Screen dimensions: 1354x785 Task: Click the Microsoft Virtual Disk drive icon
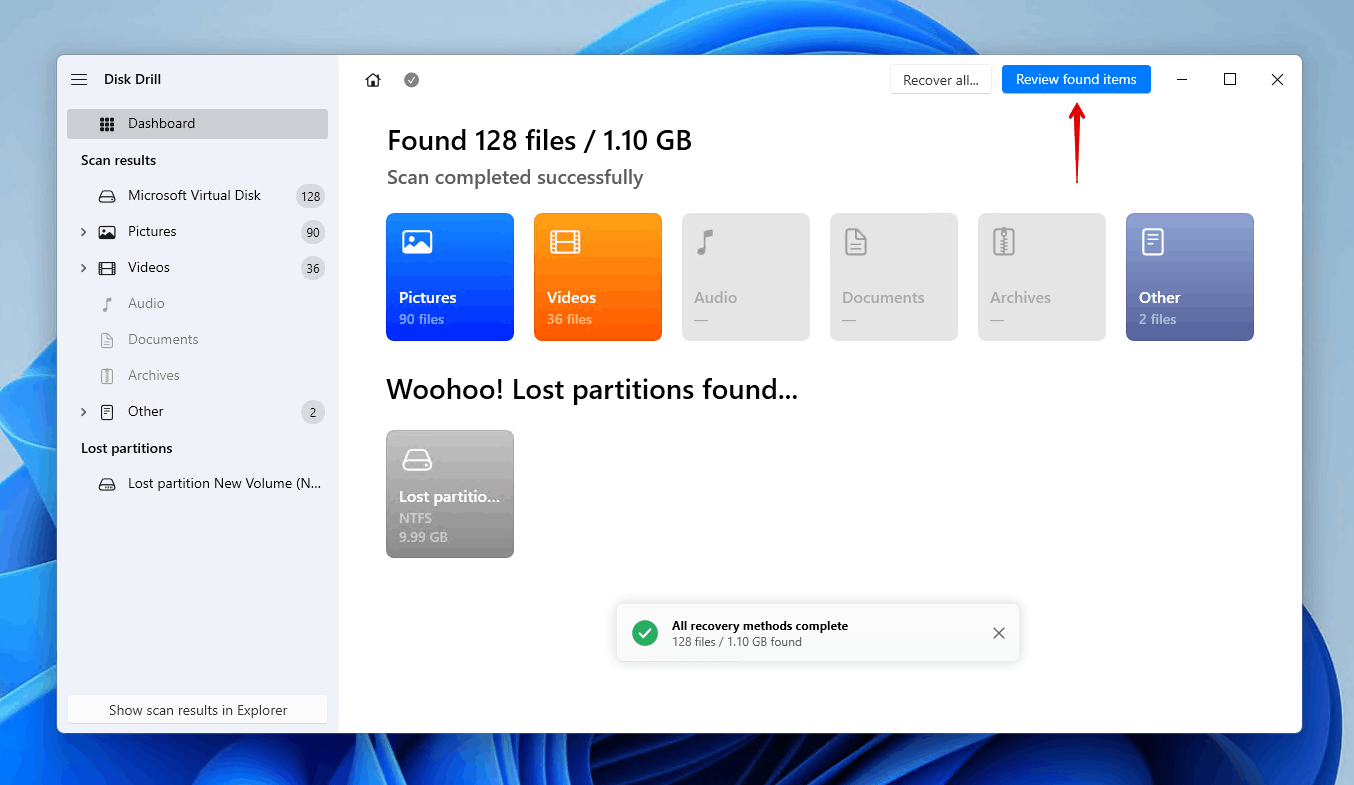[x=107, y=196]
